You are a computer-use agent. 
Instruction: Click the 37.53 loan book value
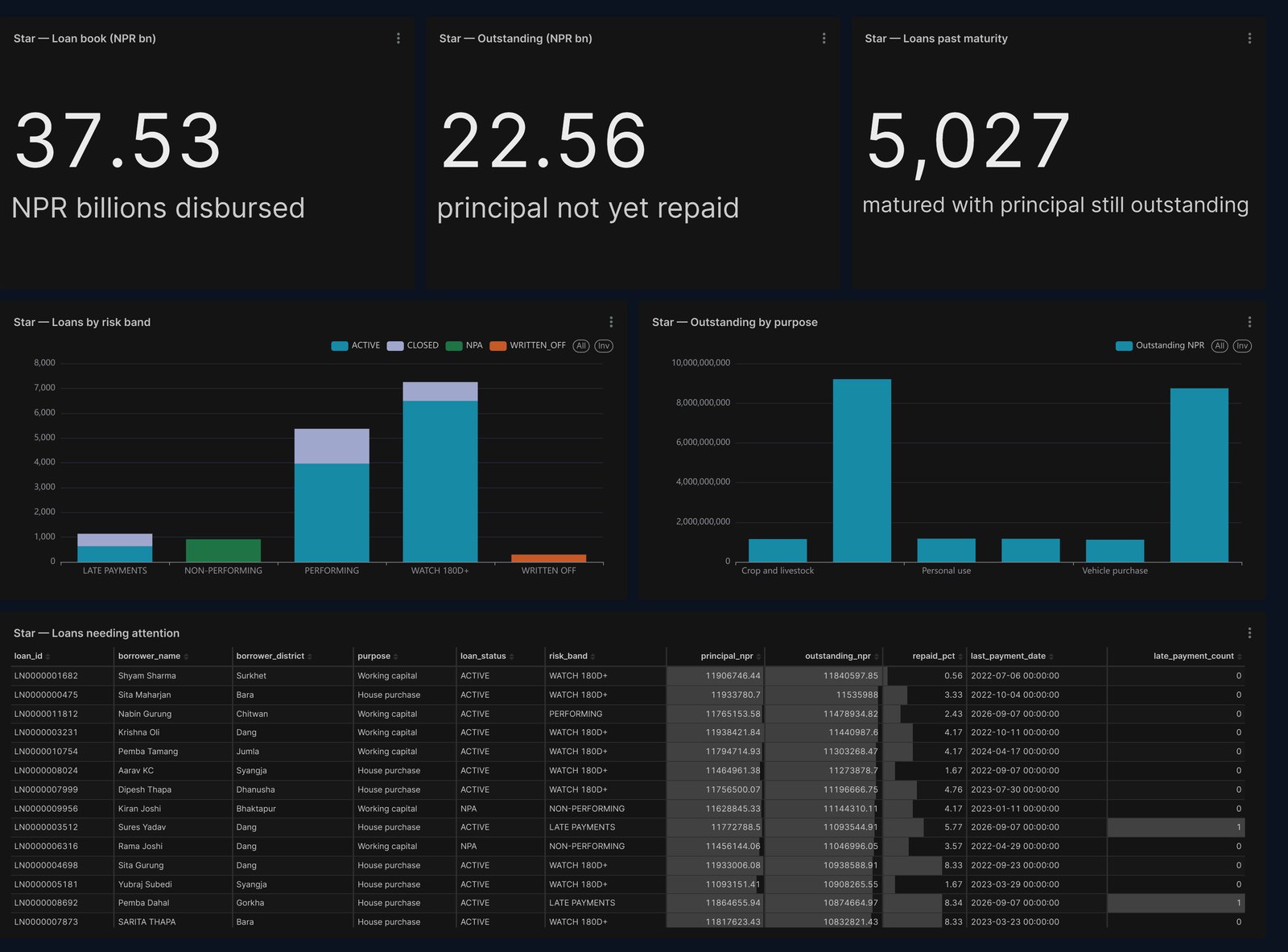pyautogui.click(x=118, y=141)
